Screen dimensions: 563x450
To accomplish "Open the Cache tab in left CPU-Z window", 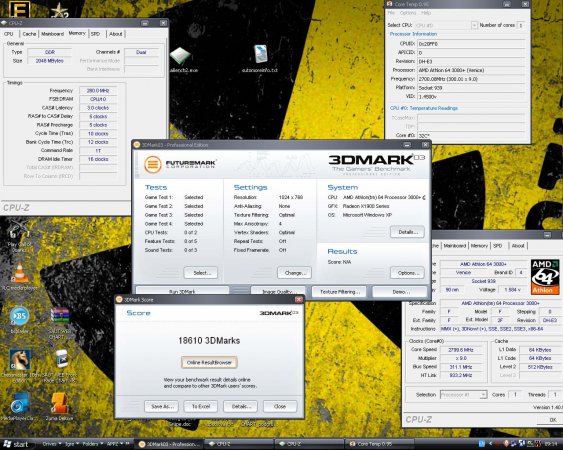I will click(29, 34).
